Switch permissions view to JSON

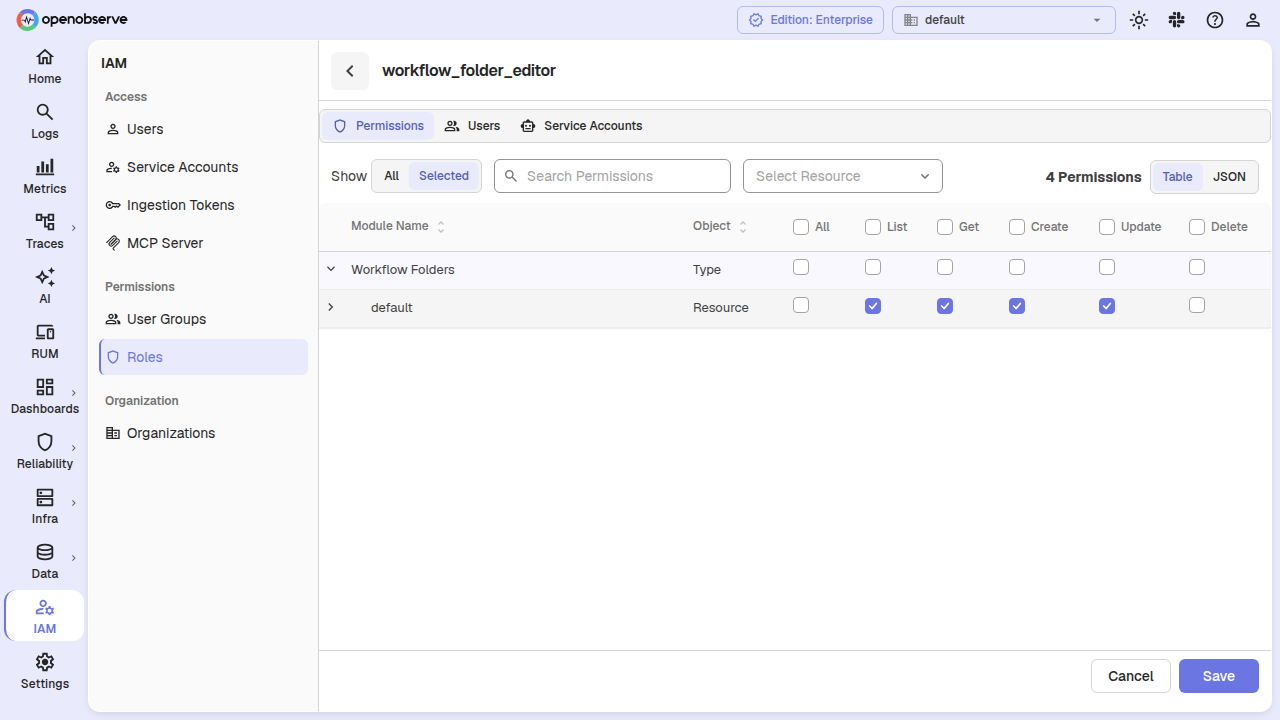coord(1230,177)
